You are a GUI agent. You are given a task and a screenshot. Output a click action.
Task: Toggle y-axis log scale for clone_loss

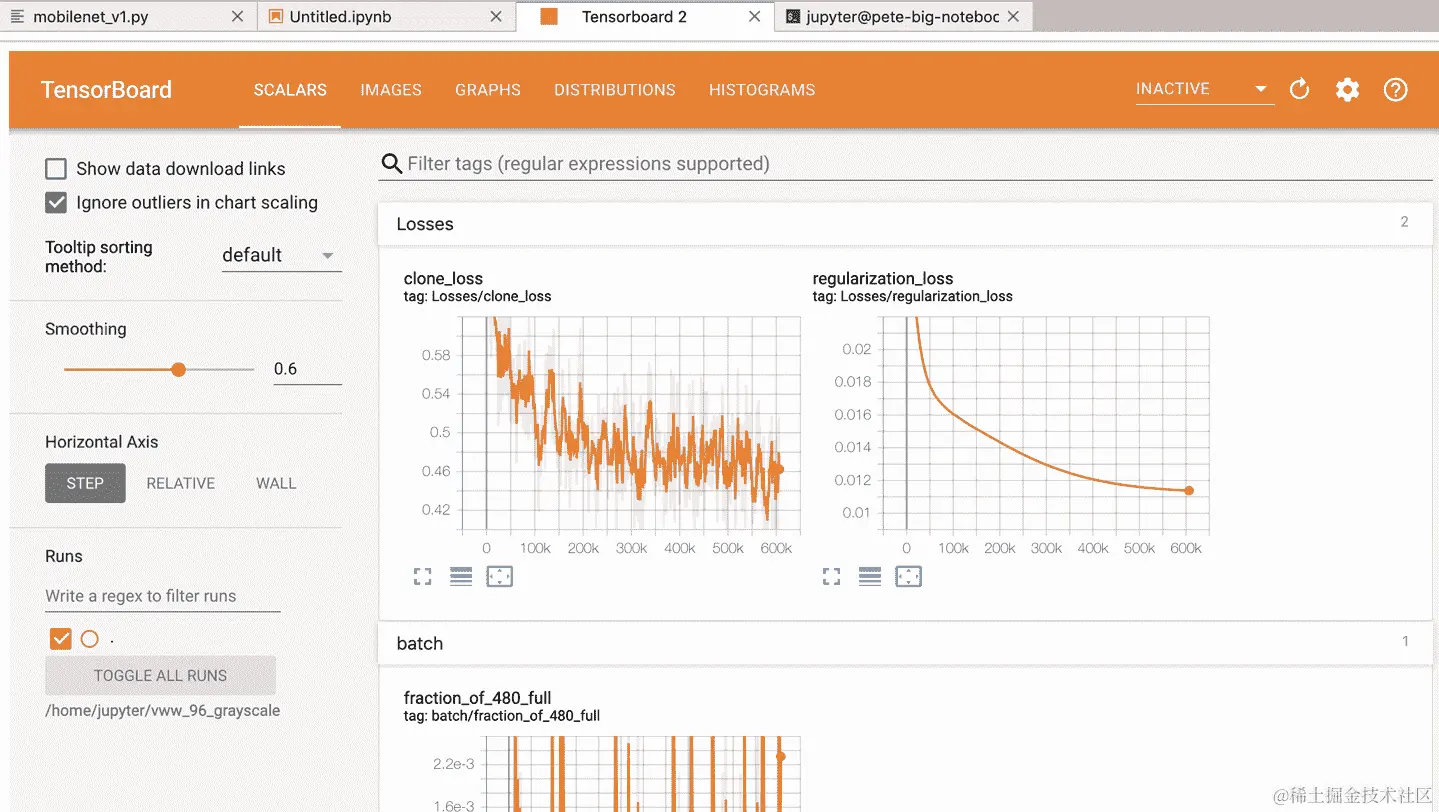pos(461,576)
